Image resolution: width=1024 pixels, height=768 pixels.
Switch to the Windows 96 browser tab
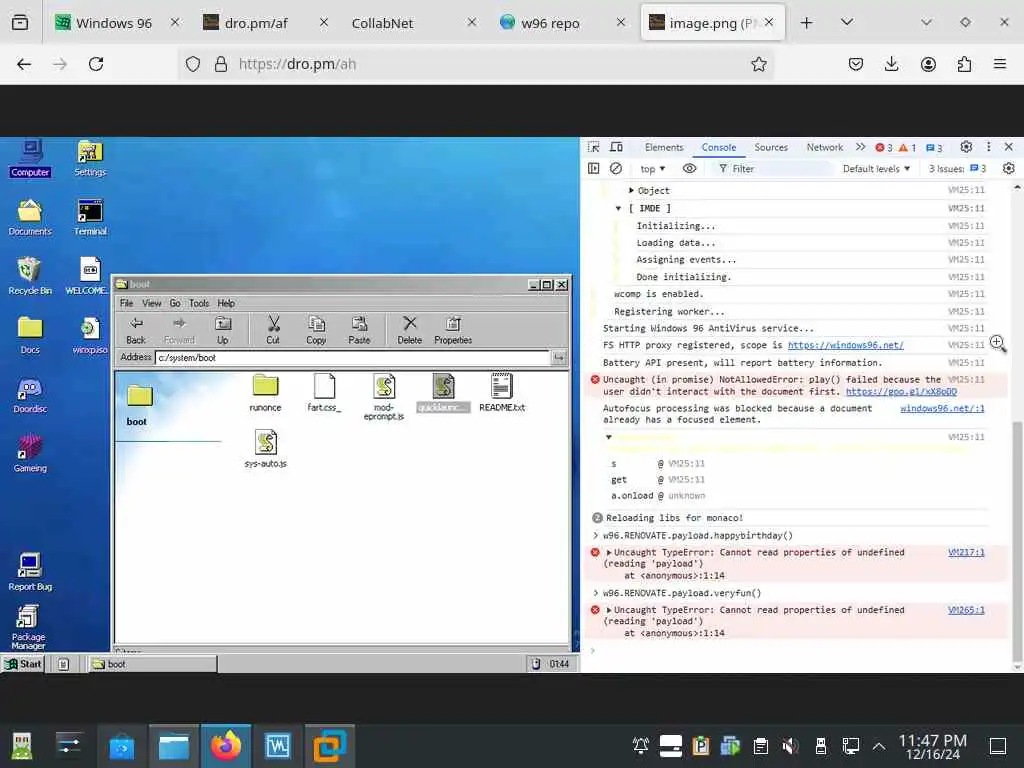pos(114,23)
